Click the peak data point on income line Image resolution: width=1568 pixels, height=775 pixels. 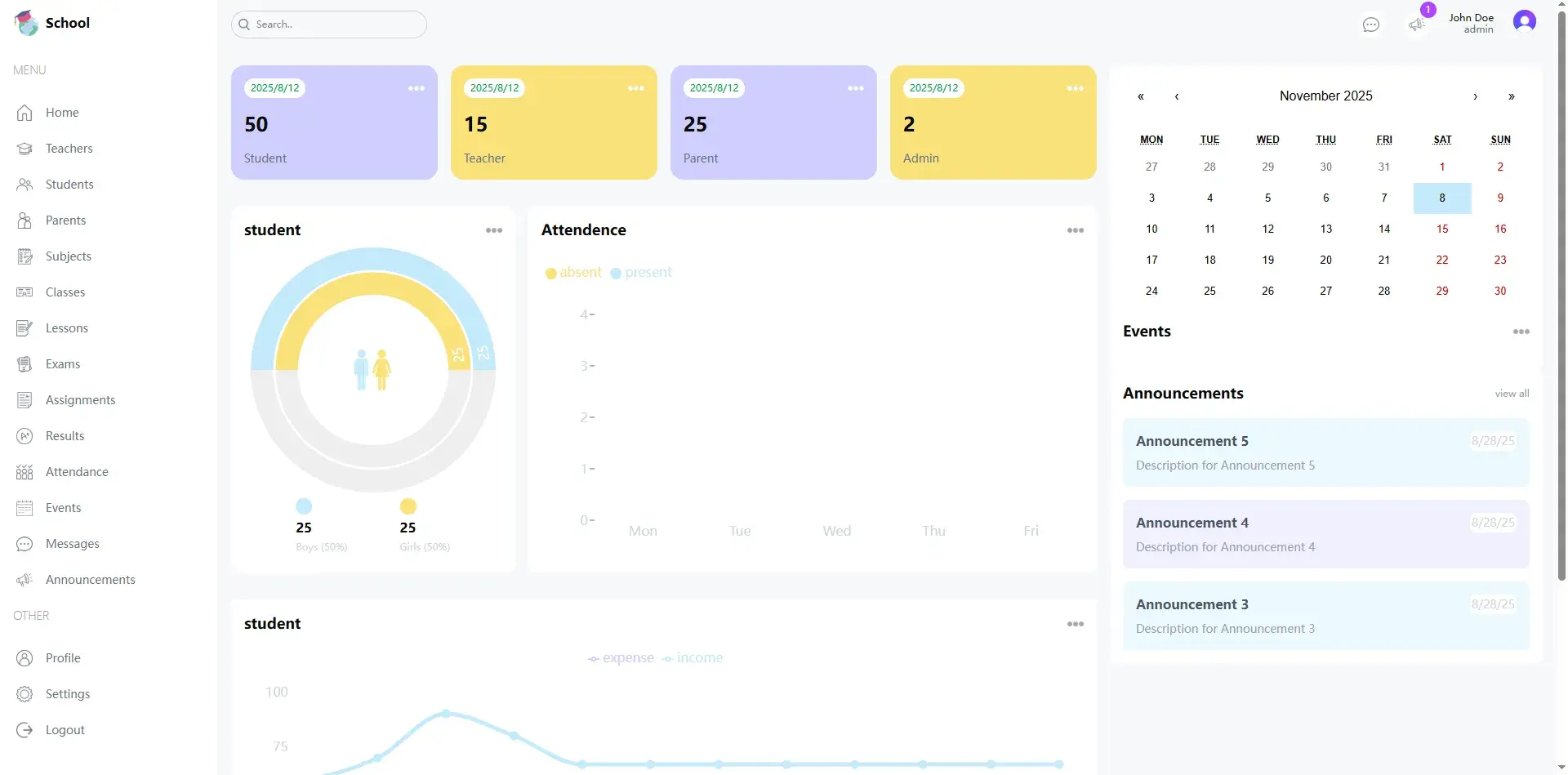point(446,713)
